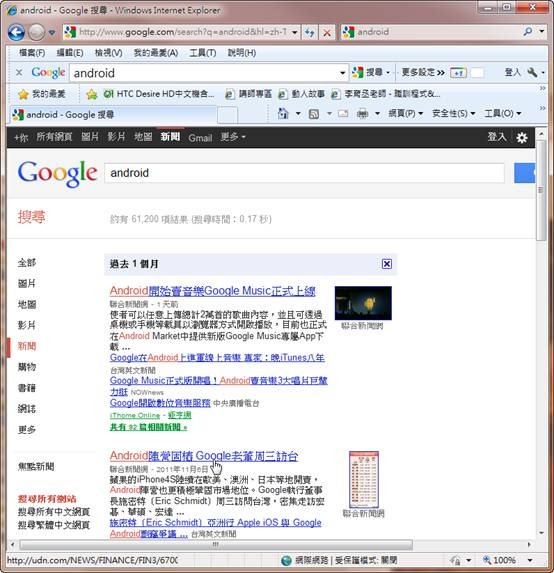
Task: Click the Google Toolbar wrench settings icon
Action: click(x=532, y=72)
